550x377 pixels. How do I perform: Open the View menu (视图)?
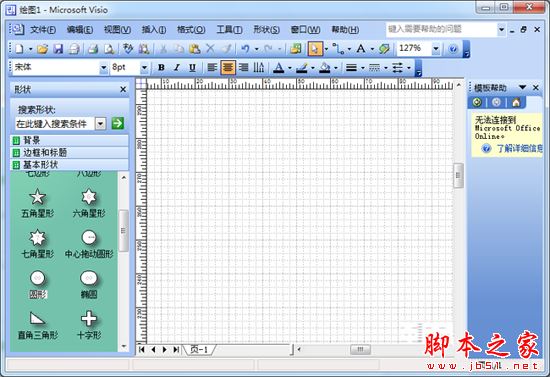pyautogui.click(x=117, y=30)
